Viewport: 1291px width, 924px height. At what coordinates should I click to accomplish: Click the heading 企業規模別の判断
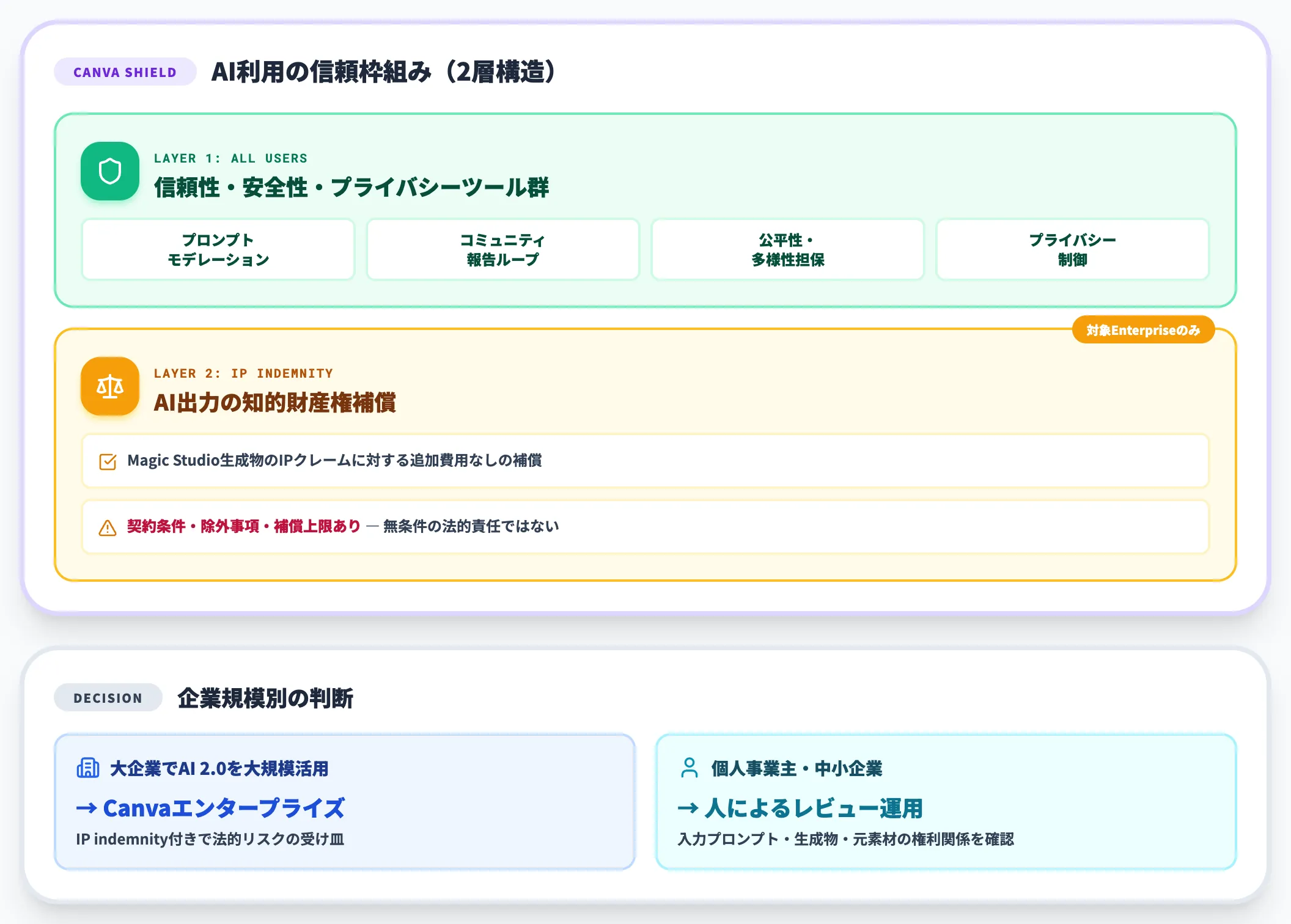point(265,698)
